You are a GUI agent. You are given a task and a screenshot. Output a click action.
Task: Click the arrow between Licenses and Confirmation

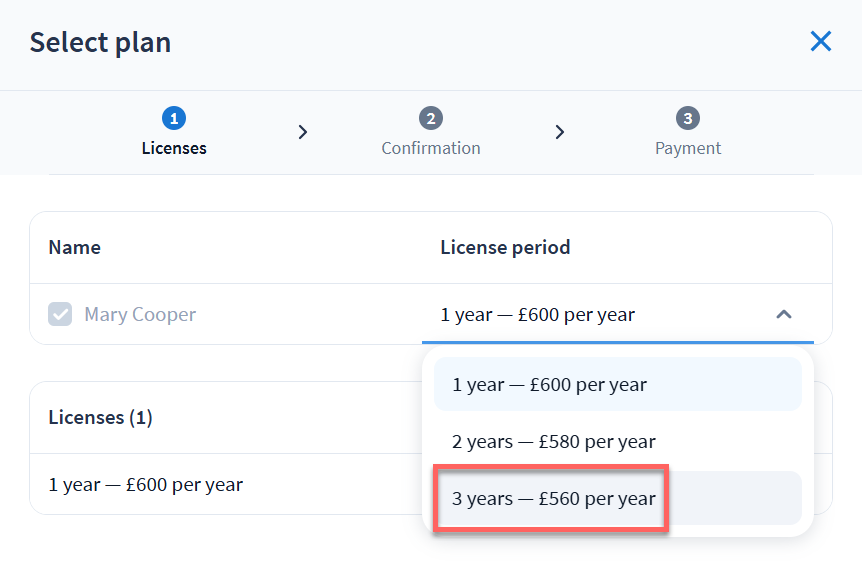(x=303, y=132)
